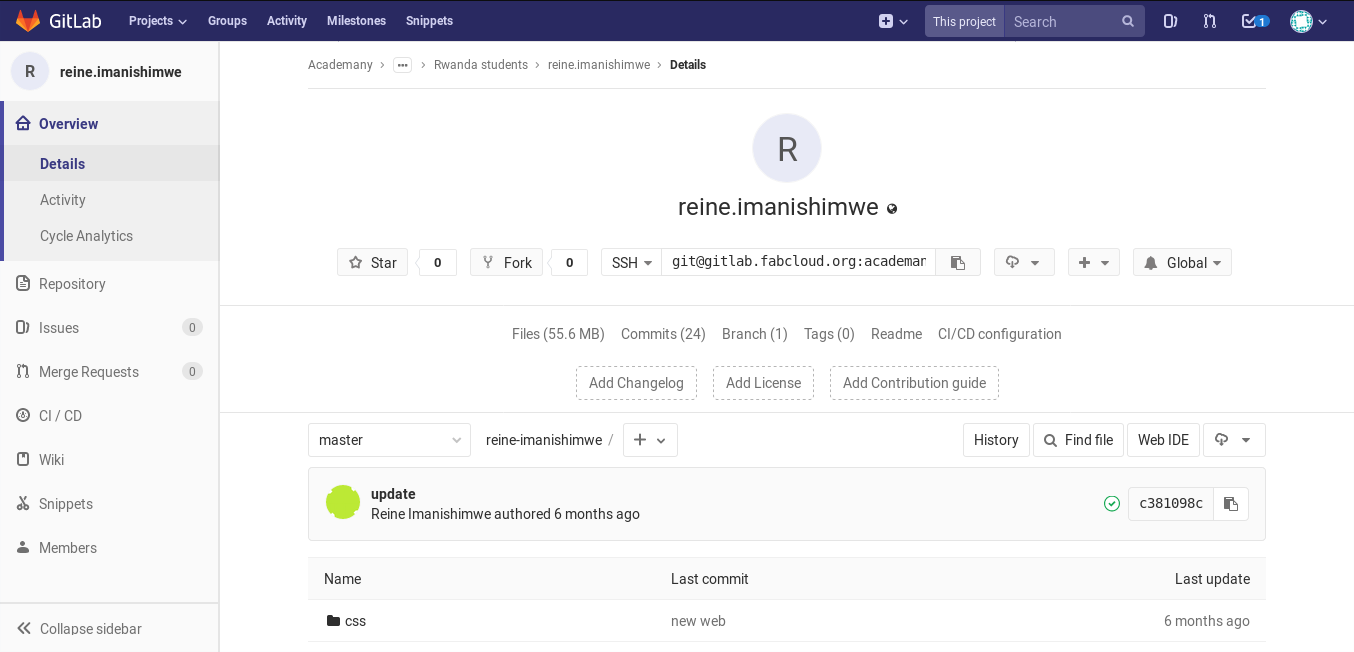Image resolution: width=1354 pixels, height=652 pixels.
Task: View pipeline status via green check icon
Action: (1112, 503)
